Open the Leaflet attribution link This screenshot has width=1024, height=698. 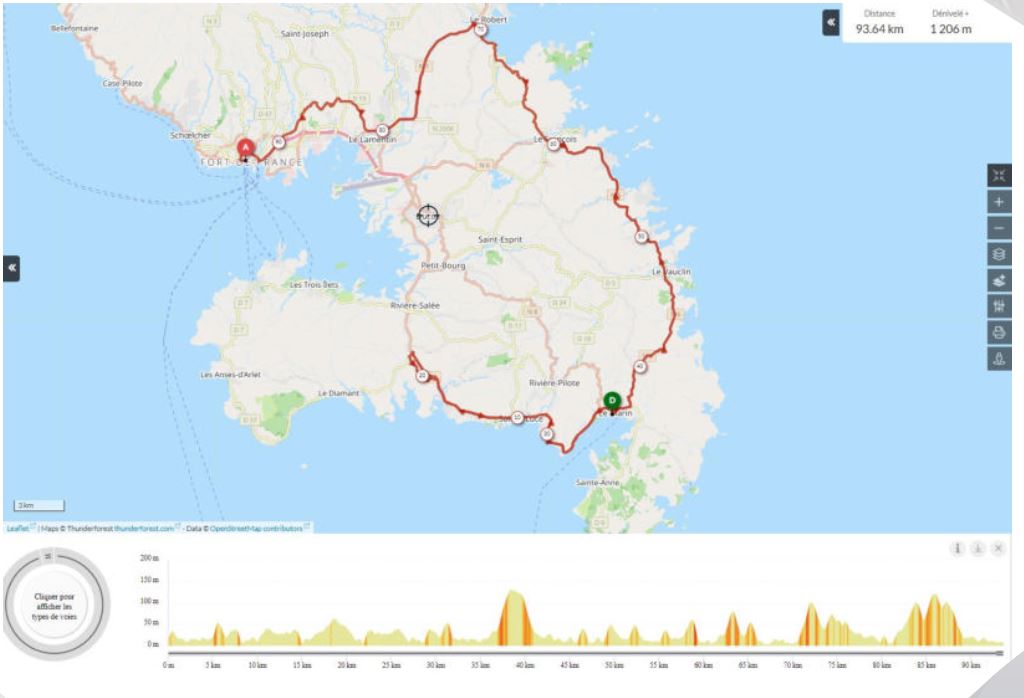point(18,528)
